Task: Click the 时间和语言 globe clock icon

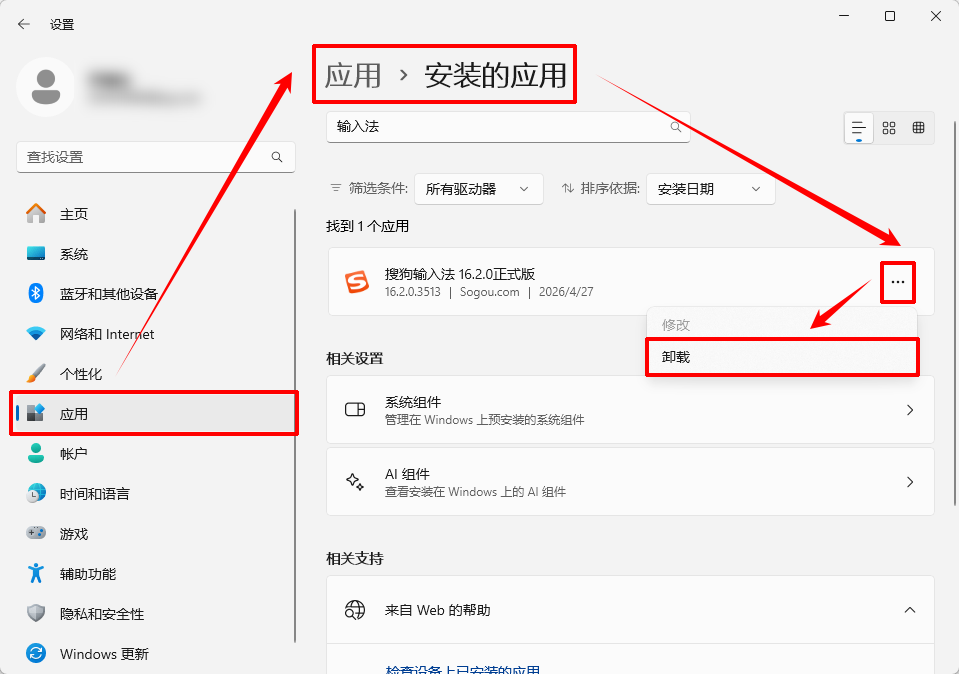Action: [x=36, y=493]
